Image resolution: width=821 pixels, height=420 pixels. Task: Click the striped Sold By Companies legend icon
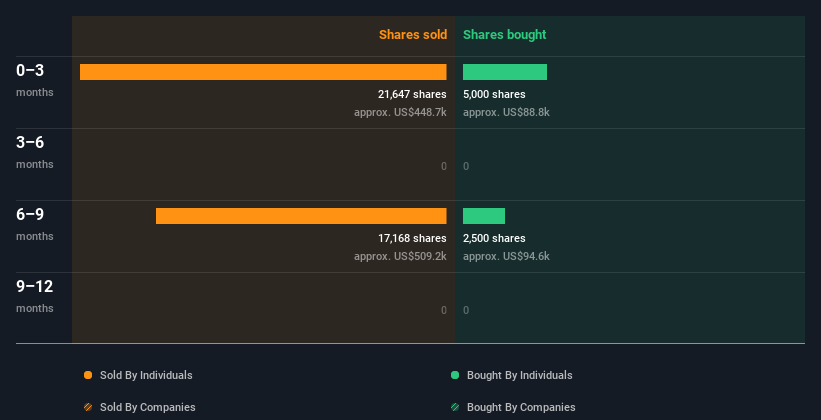click(88, 407)
